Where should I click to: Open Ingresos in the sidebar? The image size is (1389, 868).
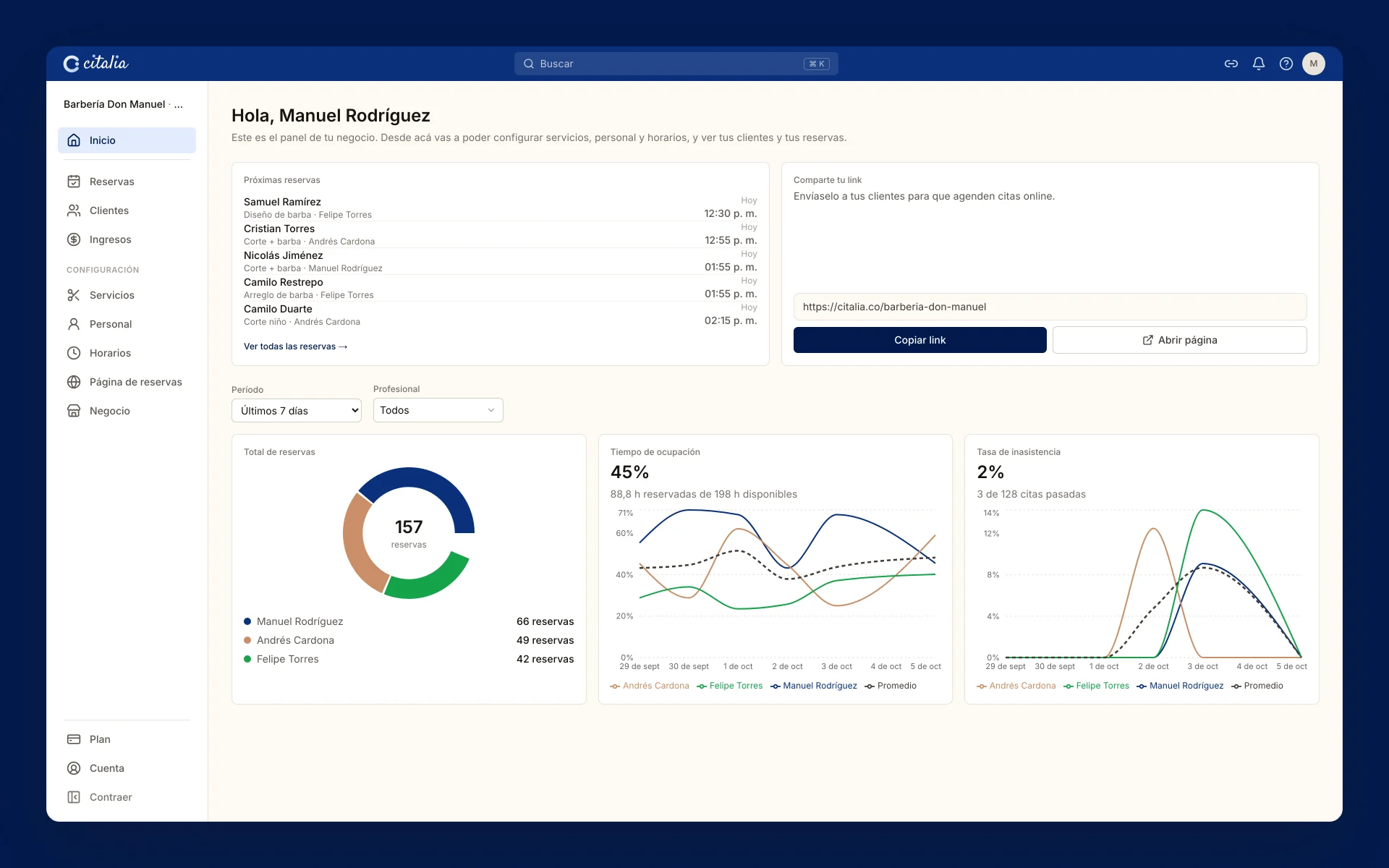pos(127,239)
